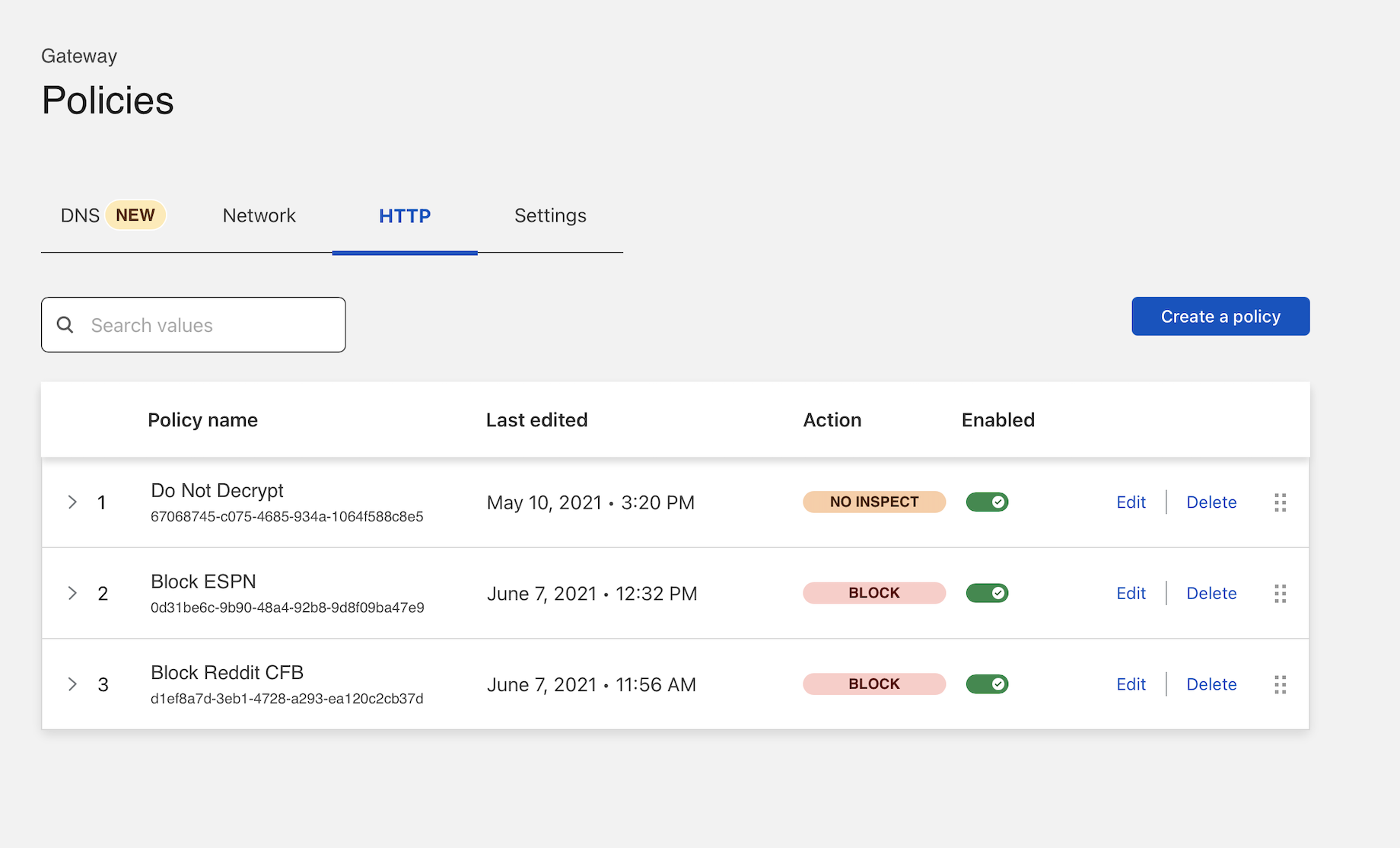The width and height of the screenshot is (1400, 848).
Task: Switch to the Network tab
Action: coord(259,216)
